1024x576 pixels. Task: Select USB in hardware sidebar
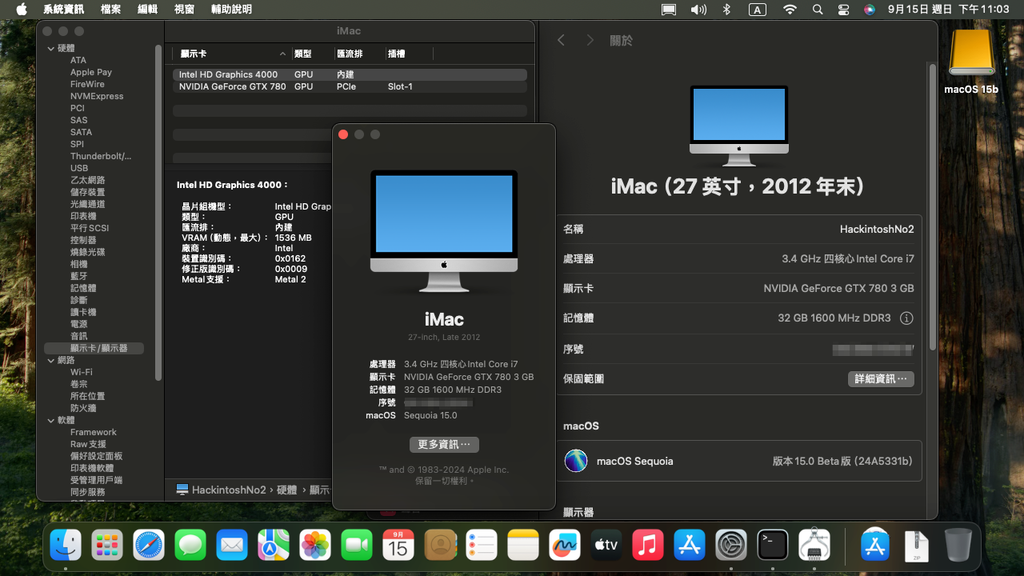[x=79, y=168]
